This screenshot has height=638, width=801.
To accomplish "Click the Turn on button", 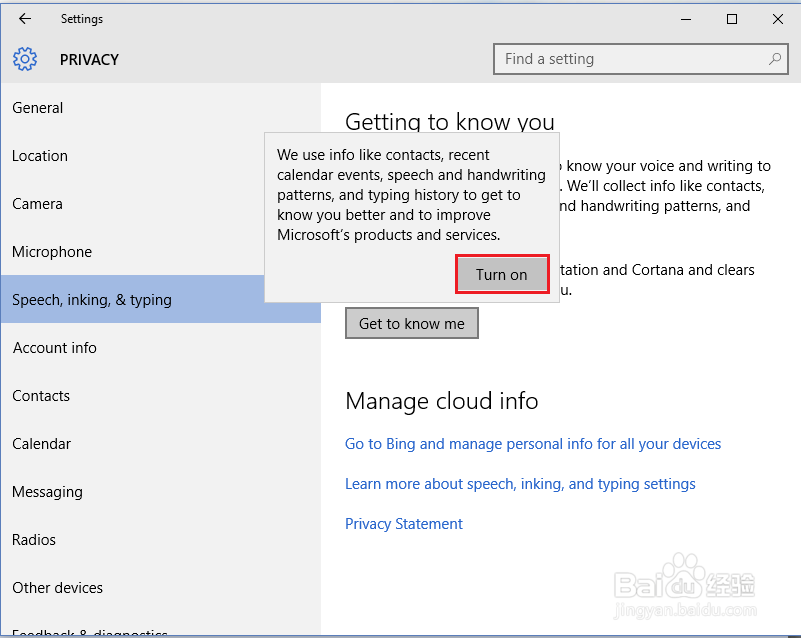I will pos(502,274).
